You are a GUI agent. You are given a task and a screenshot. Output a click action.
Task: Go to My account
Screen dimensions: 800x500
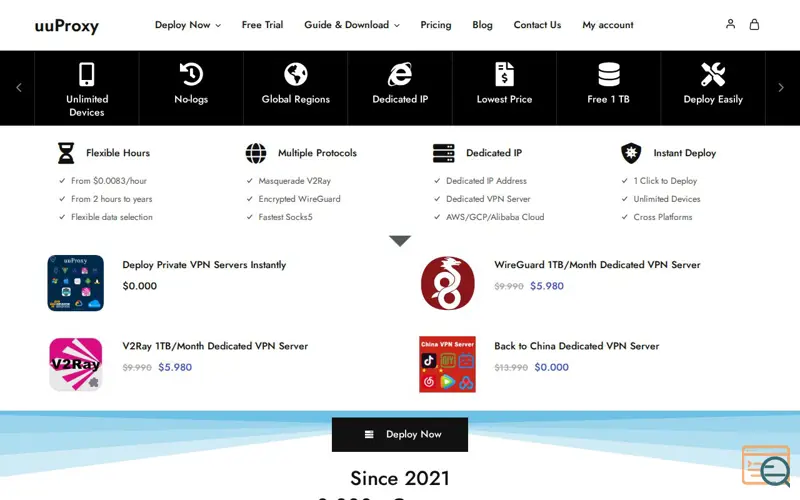(x=608, y=24)
